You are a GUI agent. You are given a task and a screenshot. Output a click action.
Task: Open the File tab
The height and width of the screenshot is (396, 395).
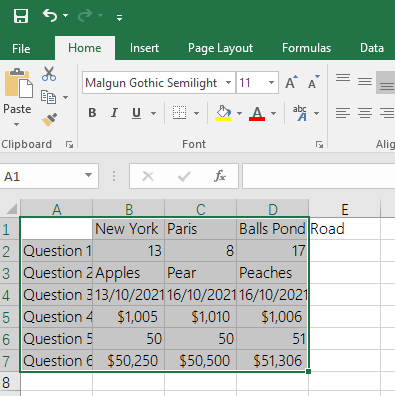[21, 48]
